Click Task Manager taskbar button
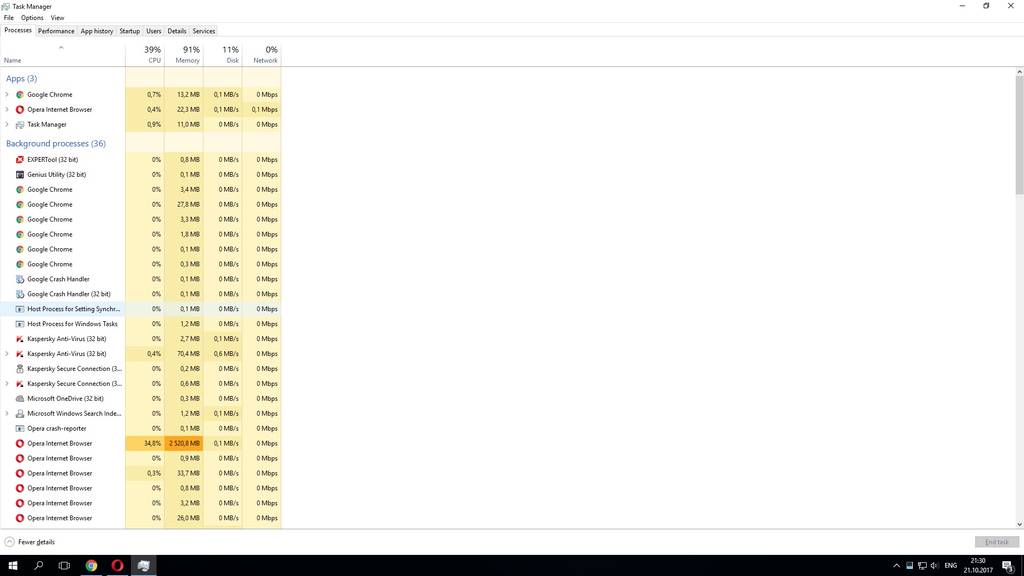This screenshot has width=1024, height=576. (x=144, y=566)
